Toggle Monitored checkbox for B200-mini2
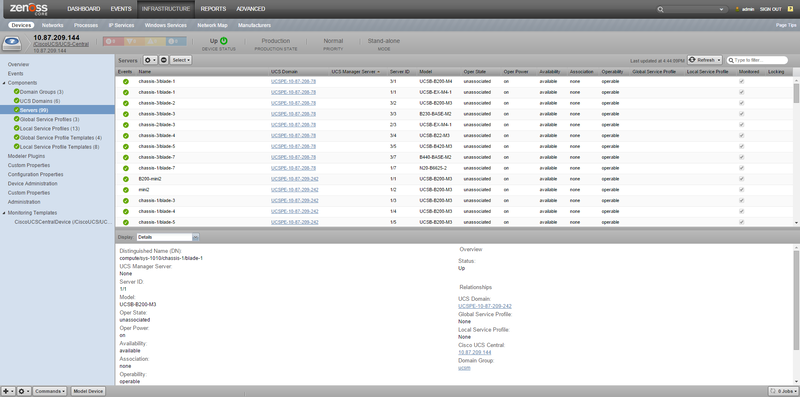 click(x=741, y=179)
